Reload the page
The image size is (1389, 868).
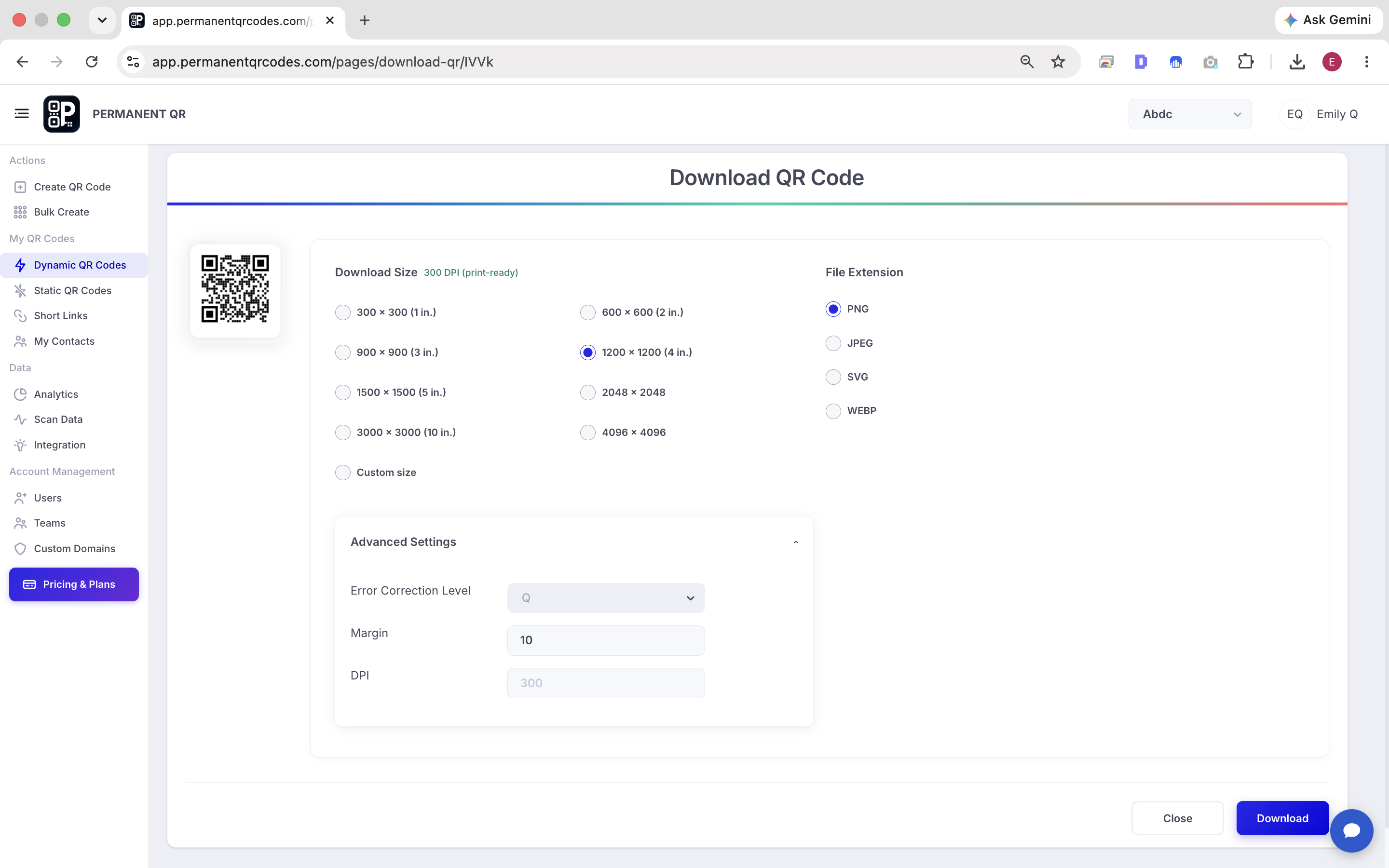(x=91, y=61)
